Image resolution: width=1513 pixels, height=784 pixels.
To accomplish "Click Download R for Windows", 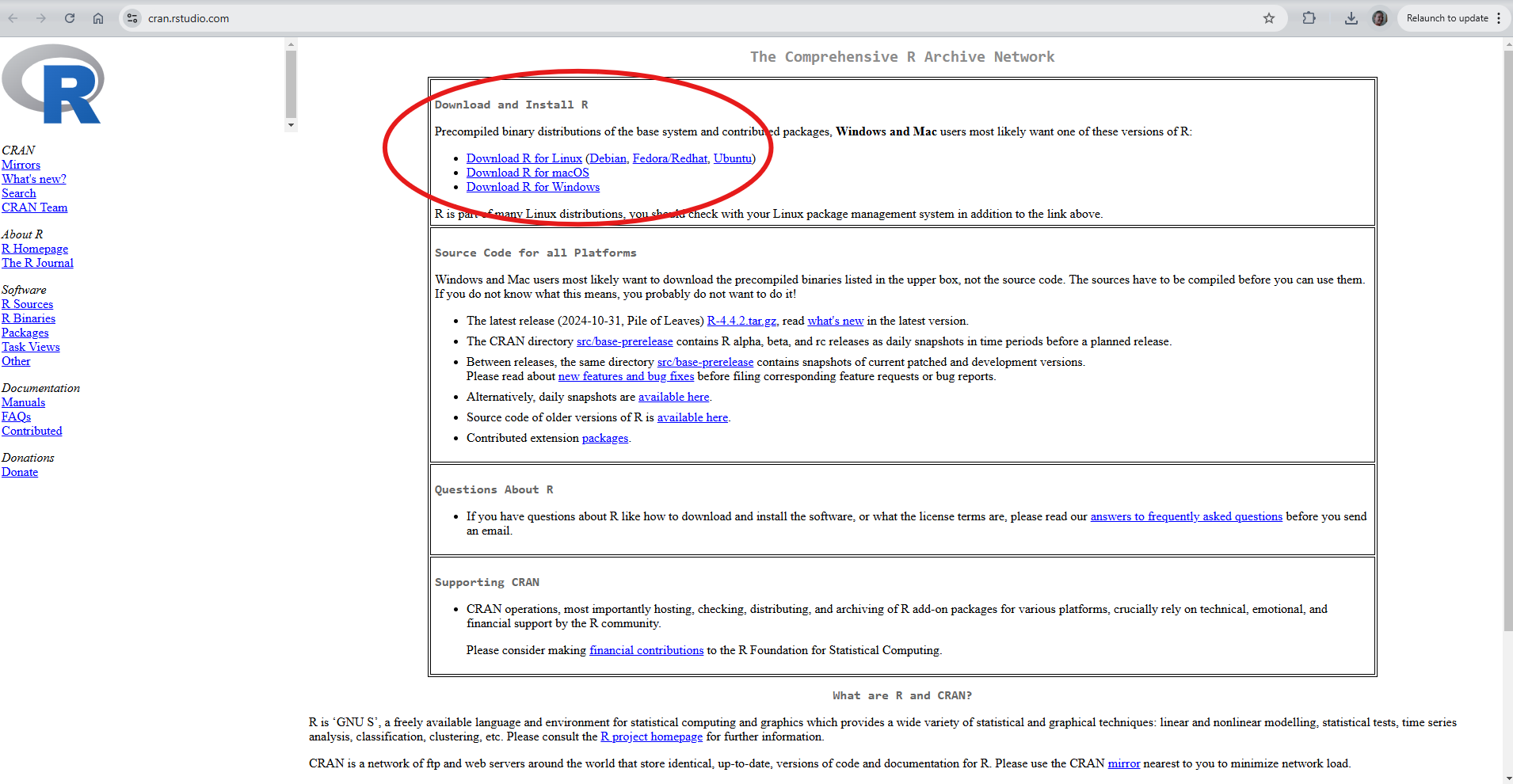I will (x=533, y=187).
